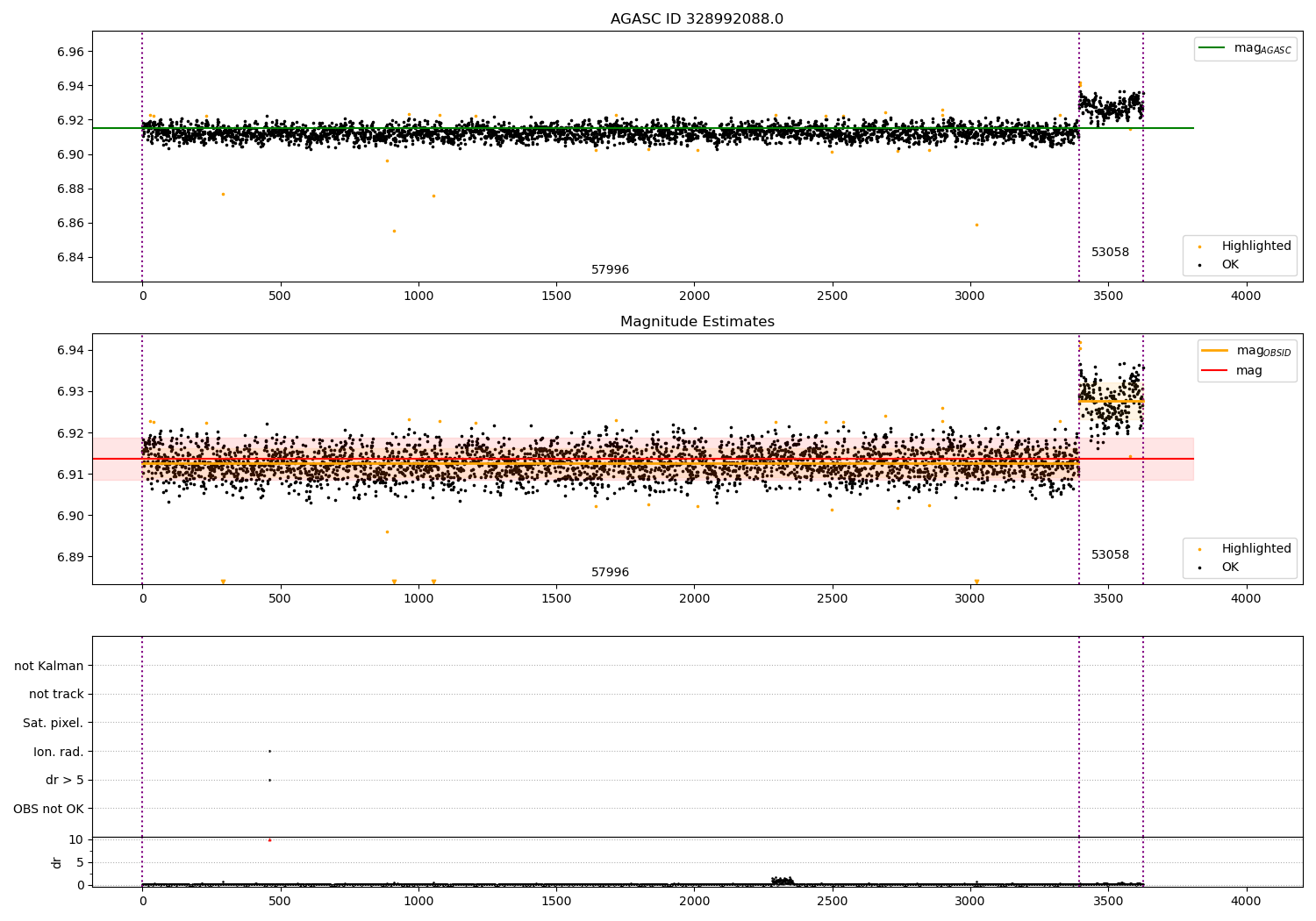1316x921 pixels.
Task: Click the 'Sat. pixel.' flag row label
Action: tap(54, 723)
